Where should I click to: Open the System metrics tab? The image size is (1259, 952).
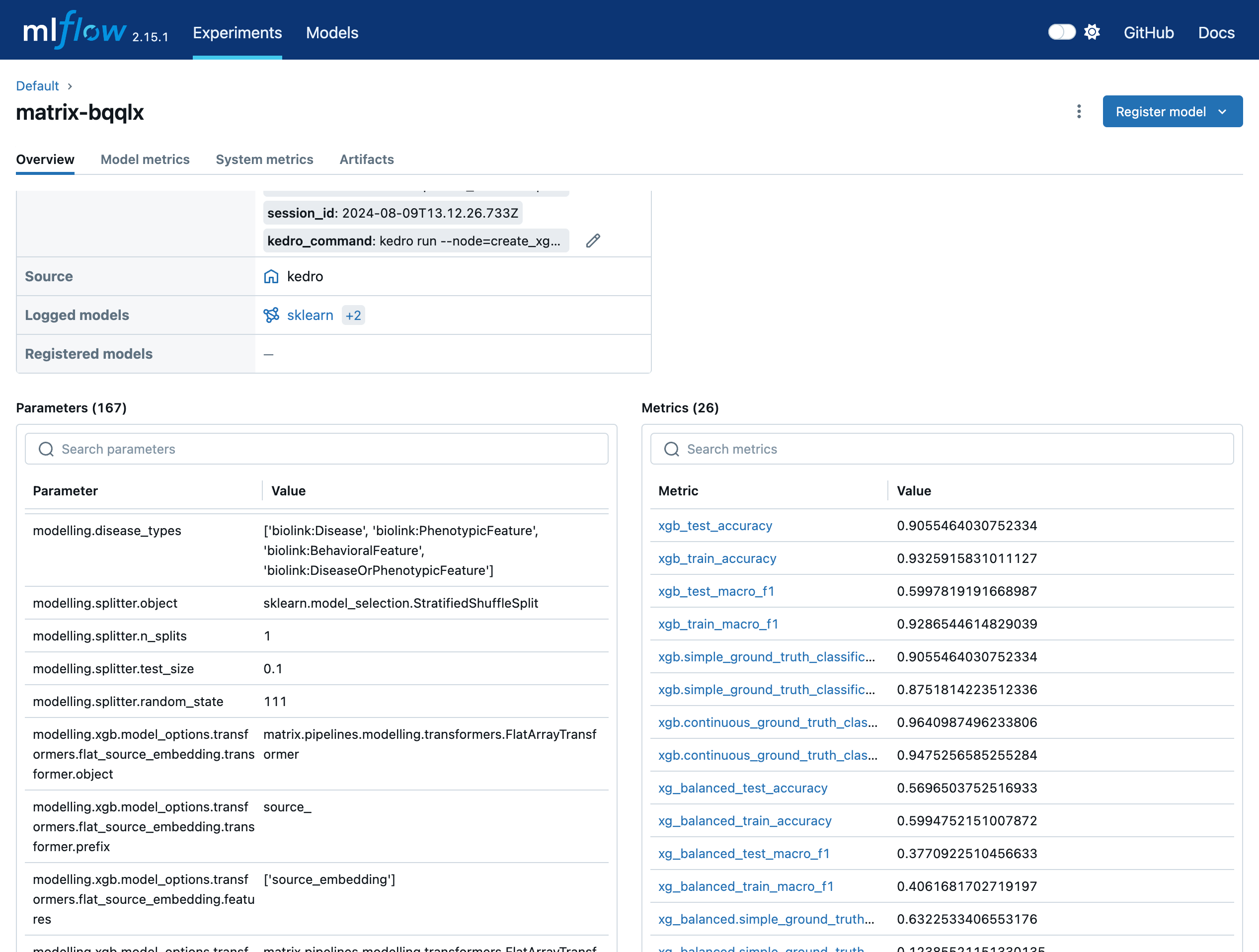click(264, 159)
